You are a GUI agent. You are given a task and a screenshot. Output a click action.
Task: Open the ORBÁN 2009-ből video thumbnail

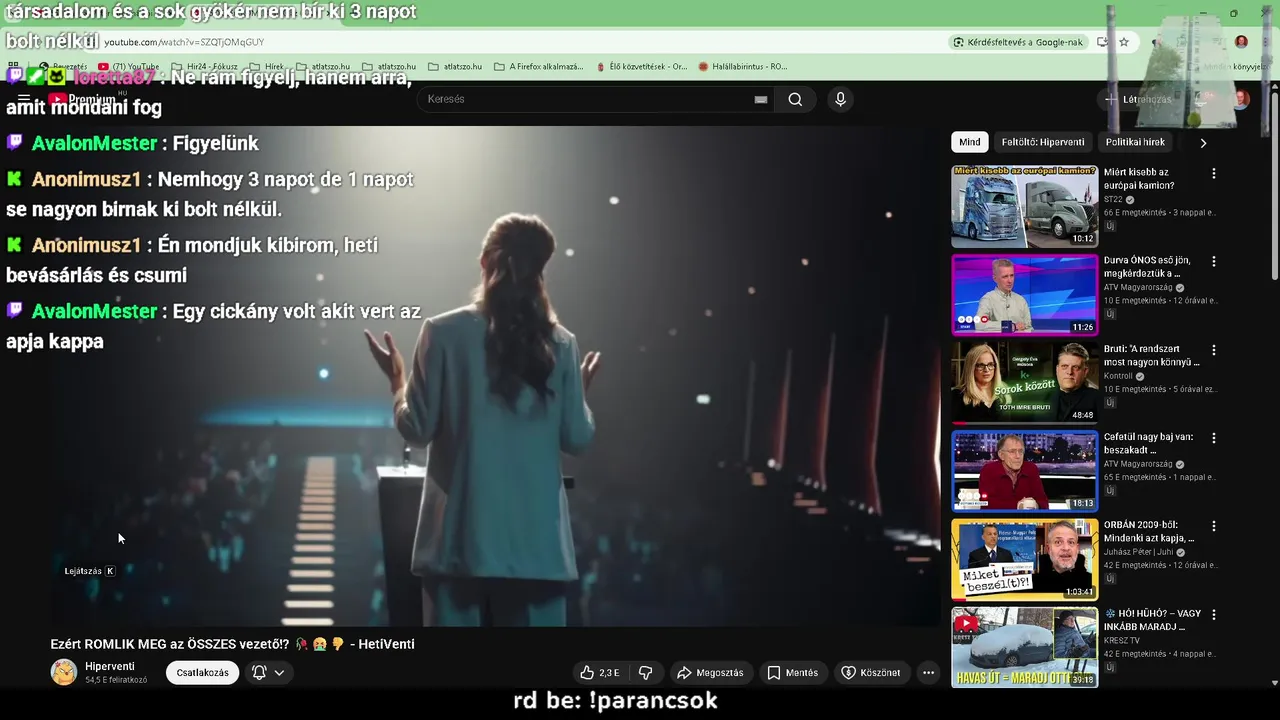click(x=1024, y=559)
